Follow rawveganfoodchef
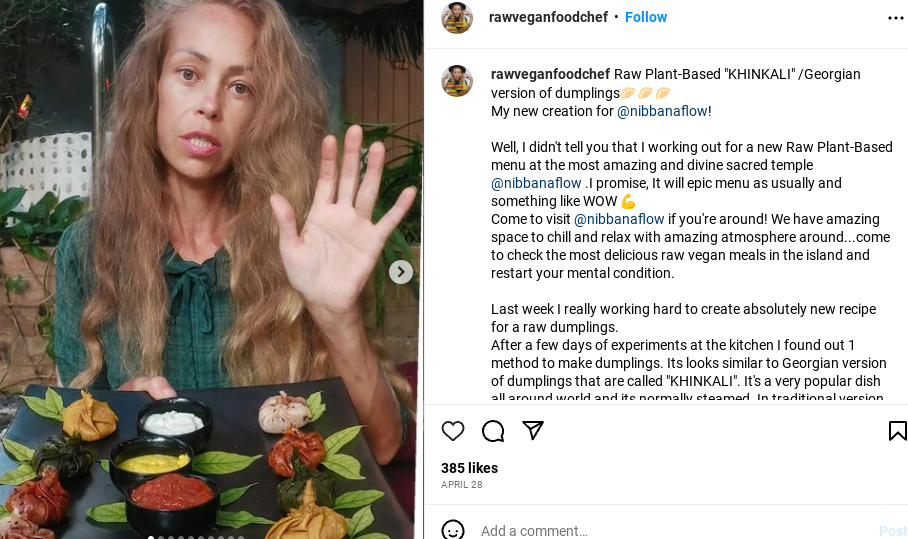Screen dimensions: 908x539 [646, 17]
